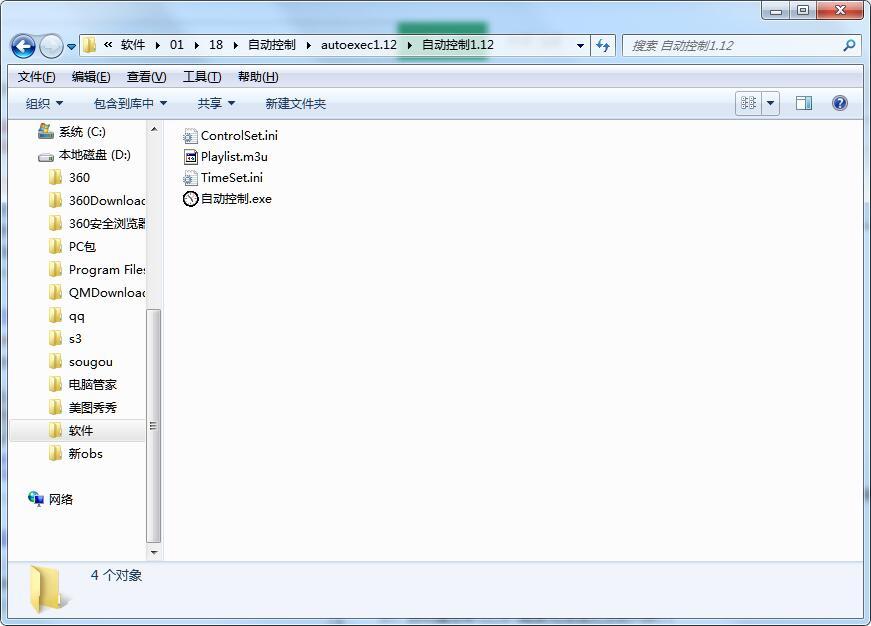The height and width of the screenshot is (626, 871).
Task: Select the 360 folder in tree
Action: click(79, 178)
